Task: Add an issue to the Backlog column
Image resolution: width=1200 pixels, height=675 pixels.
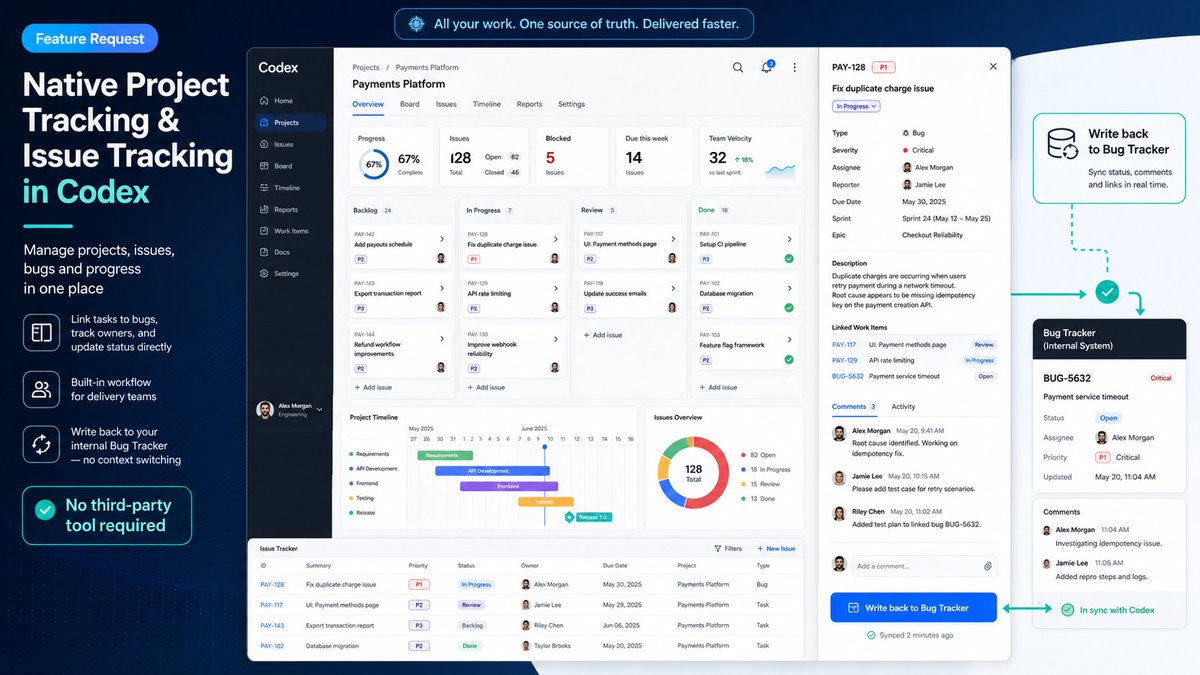Action: (373, 387)
